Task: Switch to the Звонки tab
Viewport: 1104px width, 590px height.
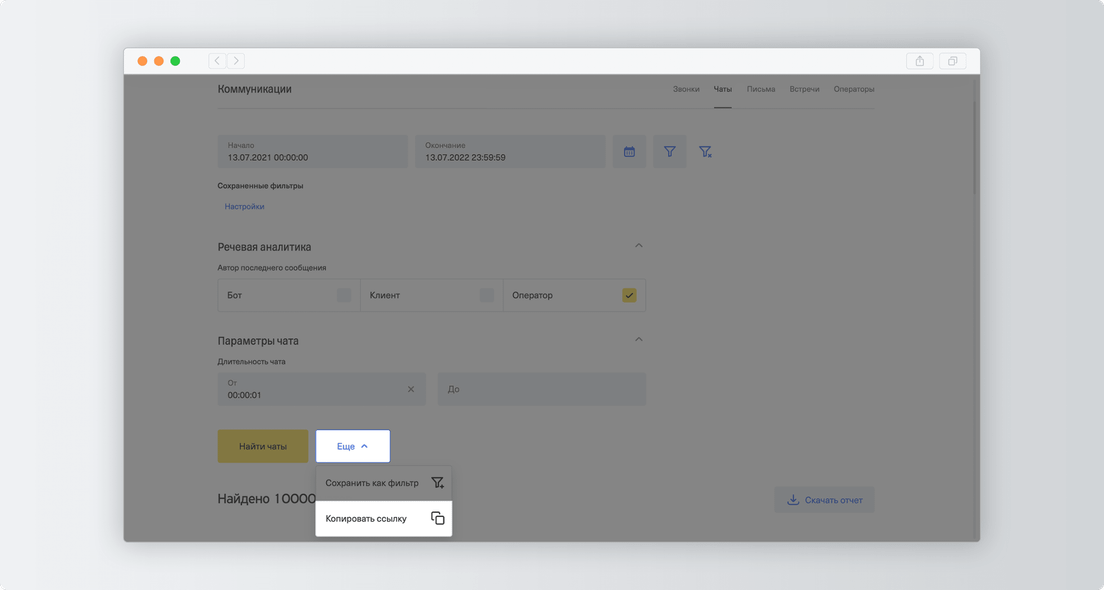Action: point(686,89)
